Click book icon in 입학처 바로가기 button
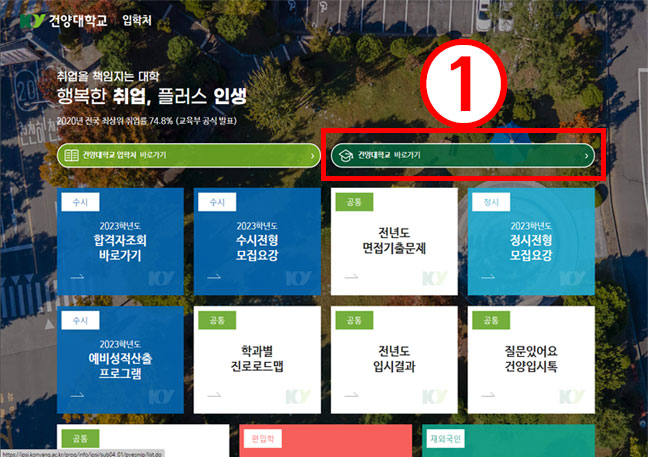 pos(71,156)
